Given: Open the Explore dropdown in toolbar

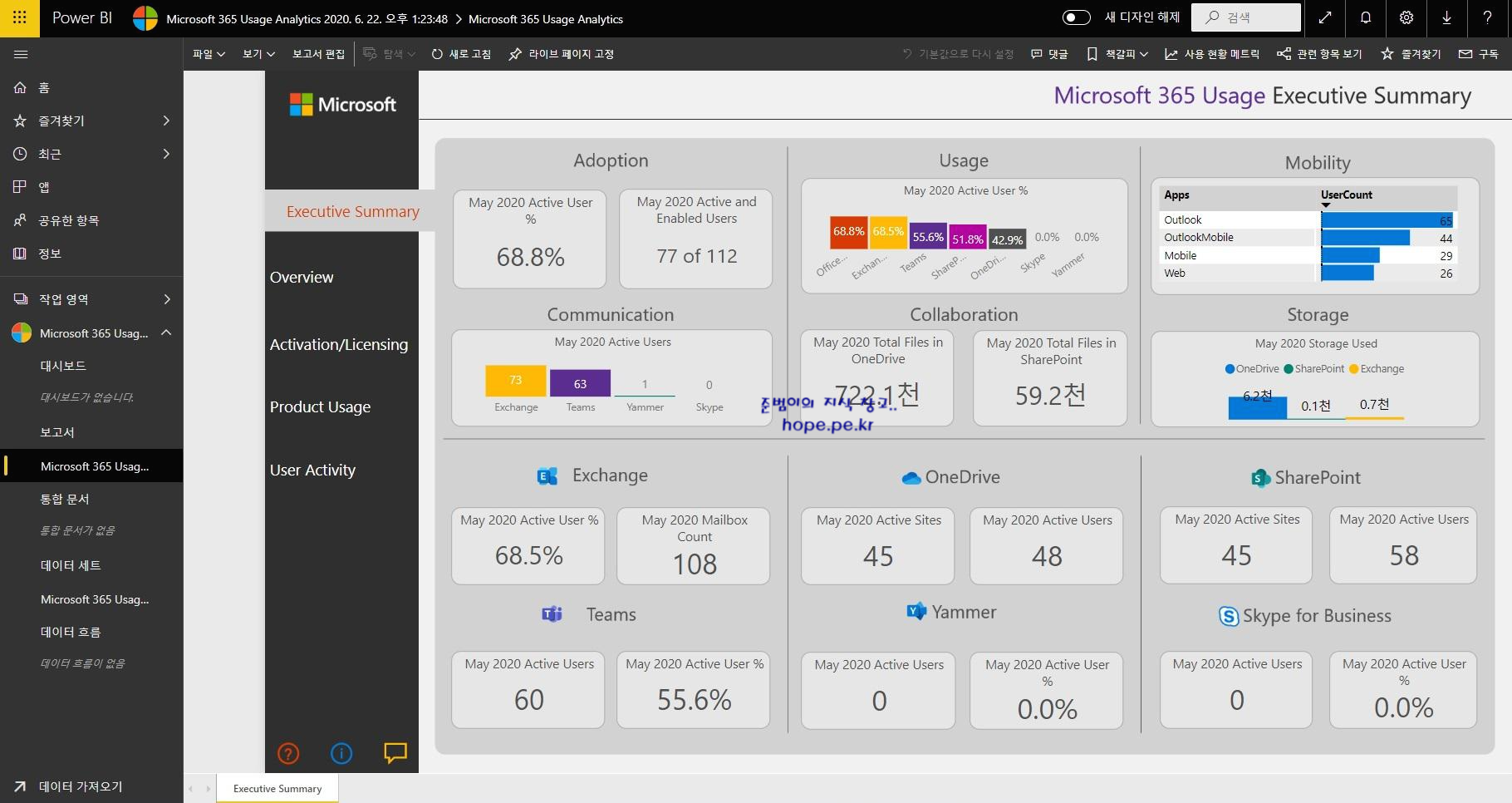Looking at the screenshot, I should (x=389, y=54).
